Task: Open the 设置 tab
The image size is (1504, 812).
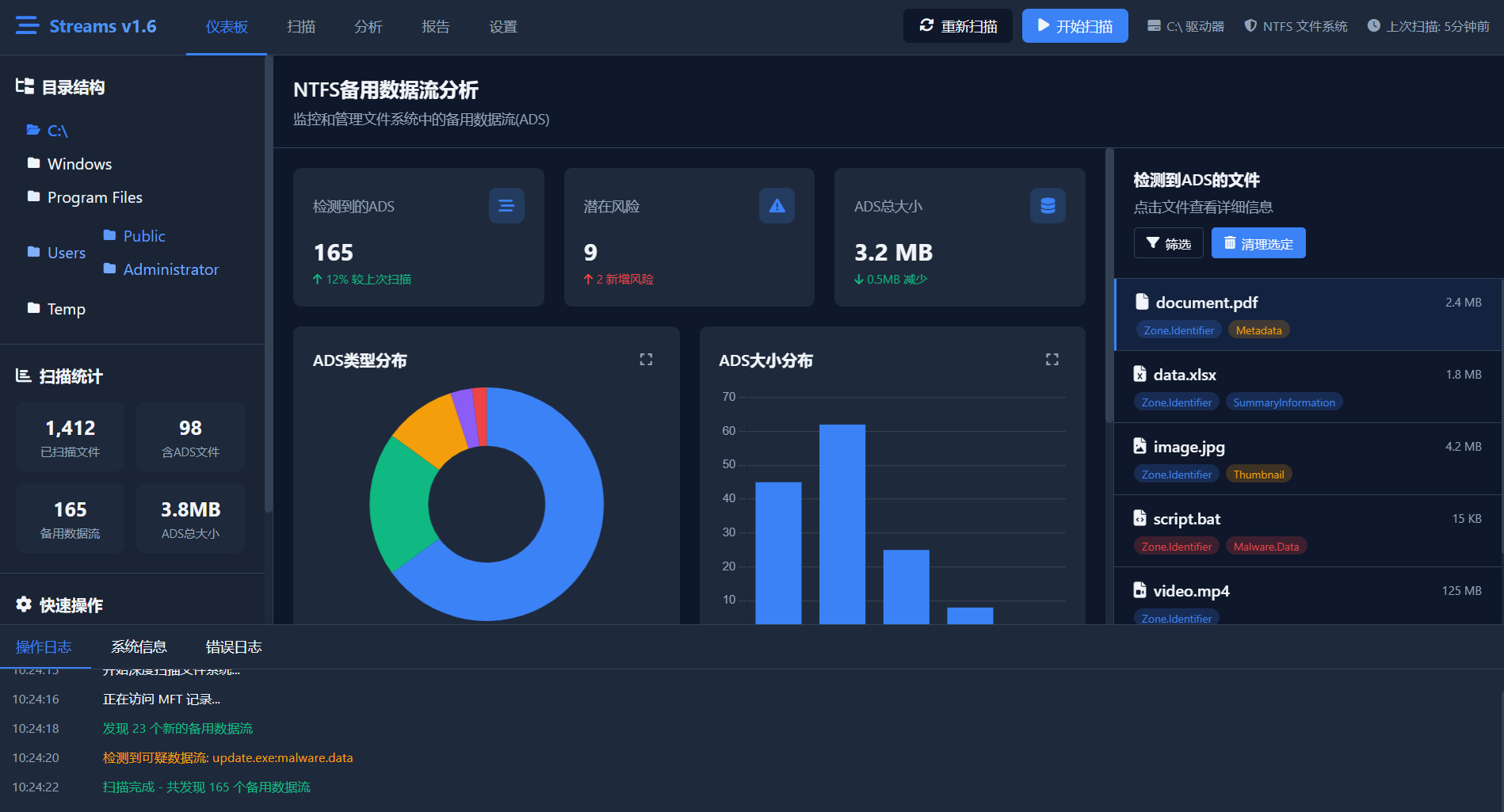Action: tap(503, 27)
